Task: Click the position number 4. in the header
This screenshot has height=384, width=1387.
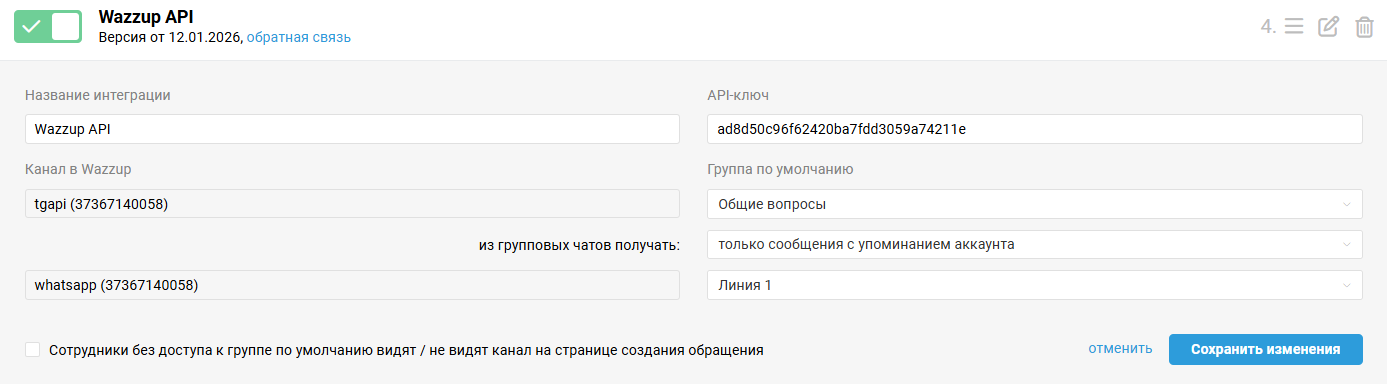Action: [1268, 27]
